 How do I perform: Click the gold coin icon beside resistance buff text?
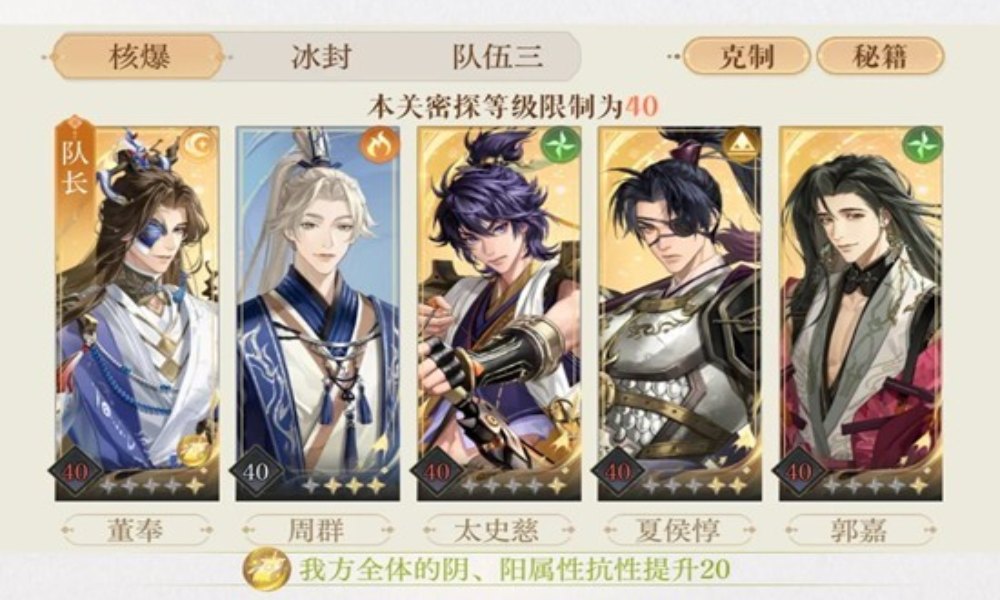pos(267,569)
